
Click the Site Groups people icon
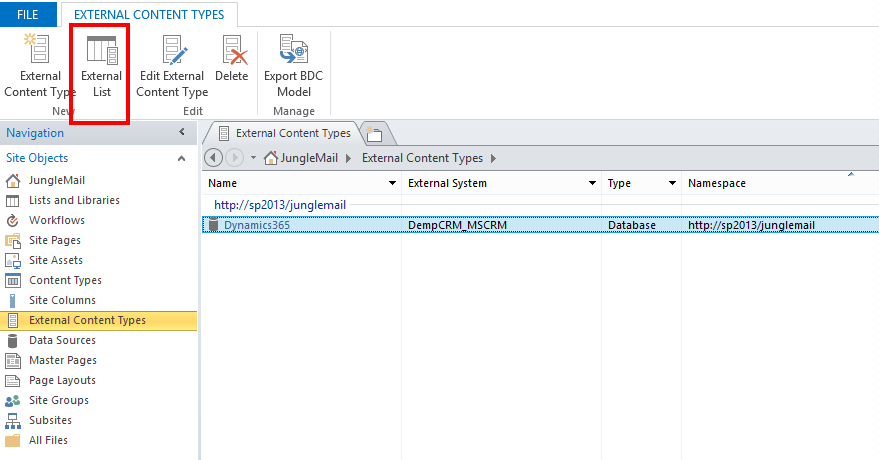point(12,401)
